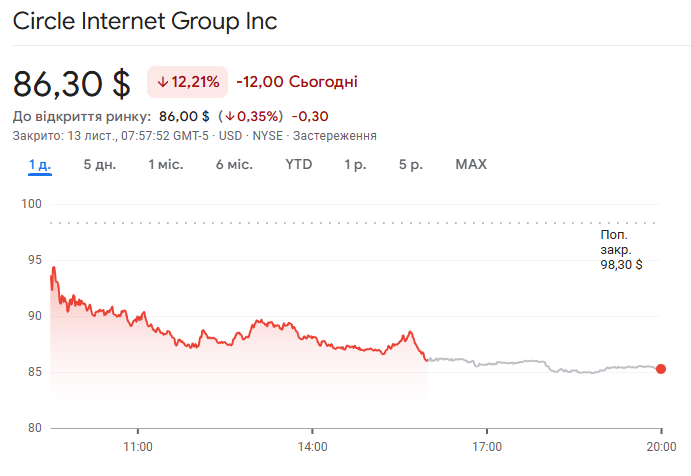Click the down-arrow icon in the 12,21% badge
This screenshot has height=476, width=691.
click(162, 82)
